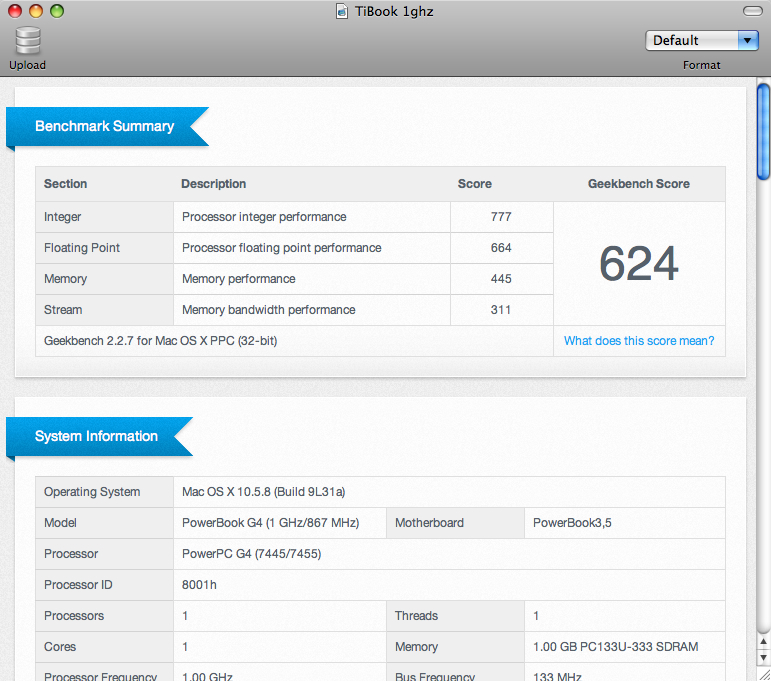Click the "Geekbench Score" column header

pyautogui.click(x=639, y=184)
